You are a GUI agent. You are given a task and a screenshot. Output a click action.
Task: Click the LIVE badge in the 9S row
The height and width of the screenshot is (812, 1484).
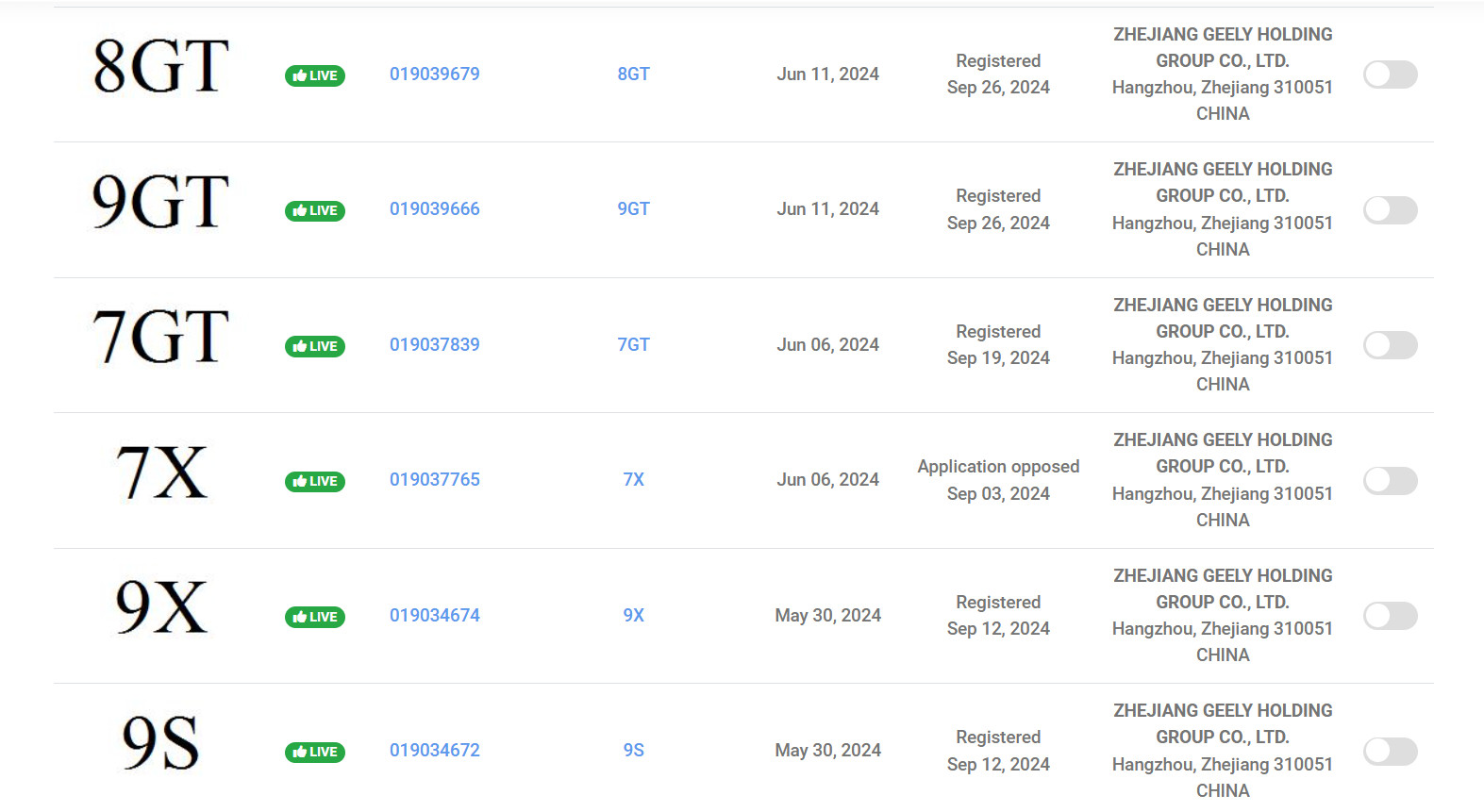[x=315, y=752]
